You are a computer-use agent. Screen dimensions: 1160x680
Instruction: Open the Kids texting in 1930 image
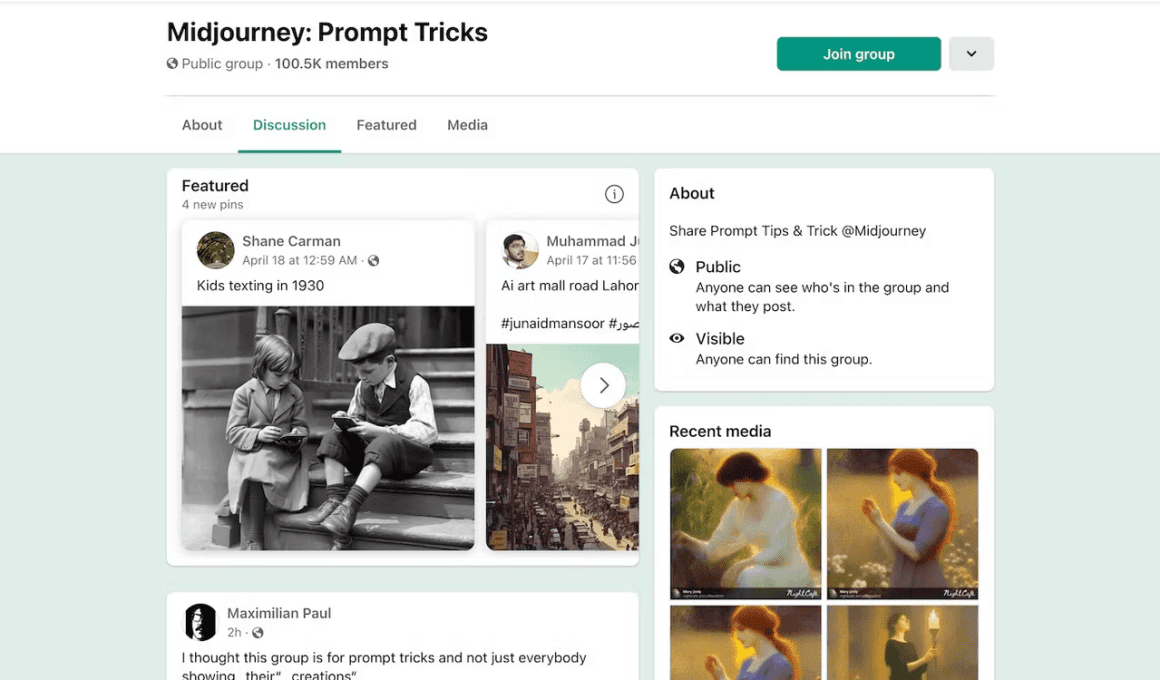coord(328,428)
